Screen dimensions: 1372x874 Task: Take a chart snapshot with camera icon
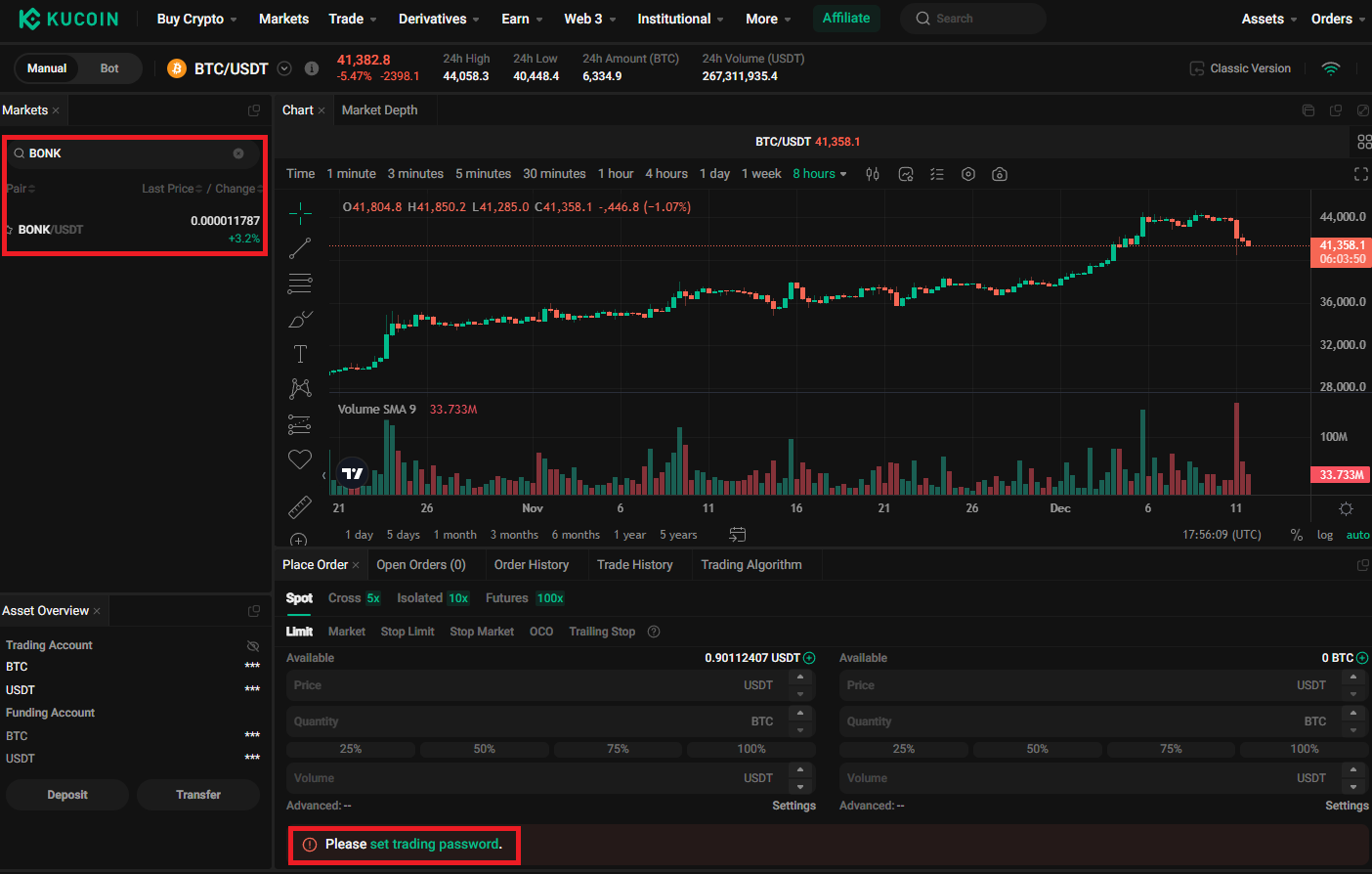1000,174
